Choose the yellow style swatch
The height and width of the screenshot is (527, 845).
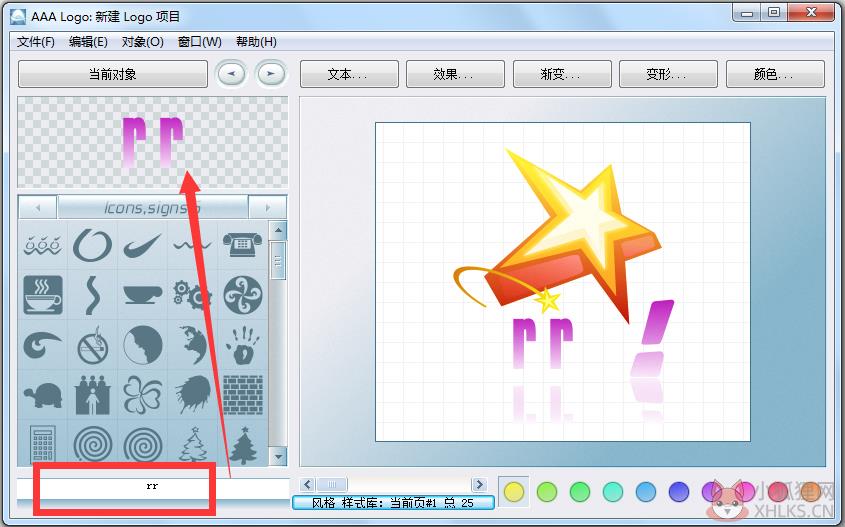coord(514,491)
